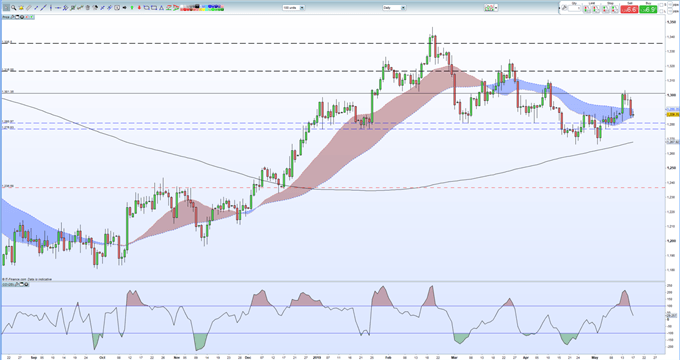680x360 pixels.
Task: Click the trash bin delete icon
Action: (88, 7)
